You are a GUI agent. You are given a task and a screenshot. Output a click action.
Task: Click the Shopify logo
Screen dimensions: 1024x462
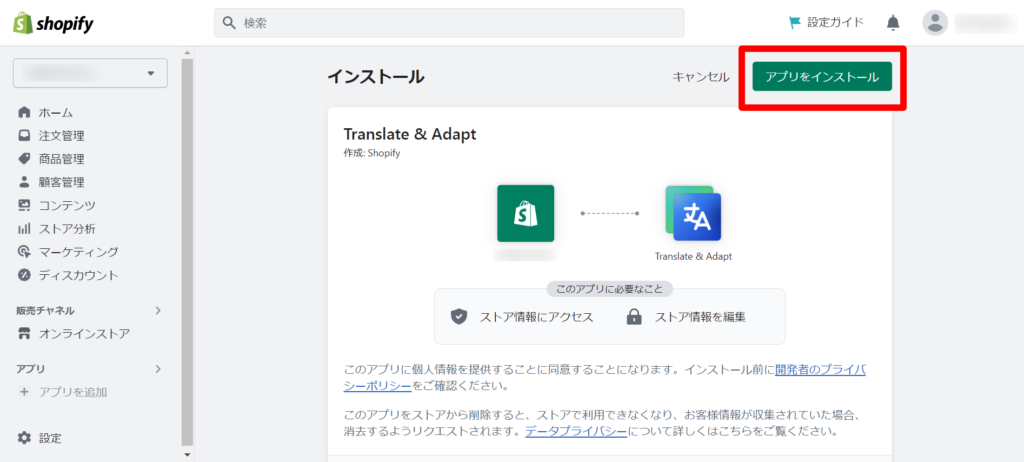click(x=54, y=24)
